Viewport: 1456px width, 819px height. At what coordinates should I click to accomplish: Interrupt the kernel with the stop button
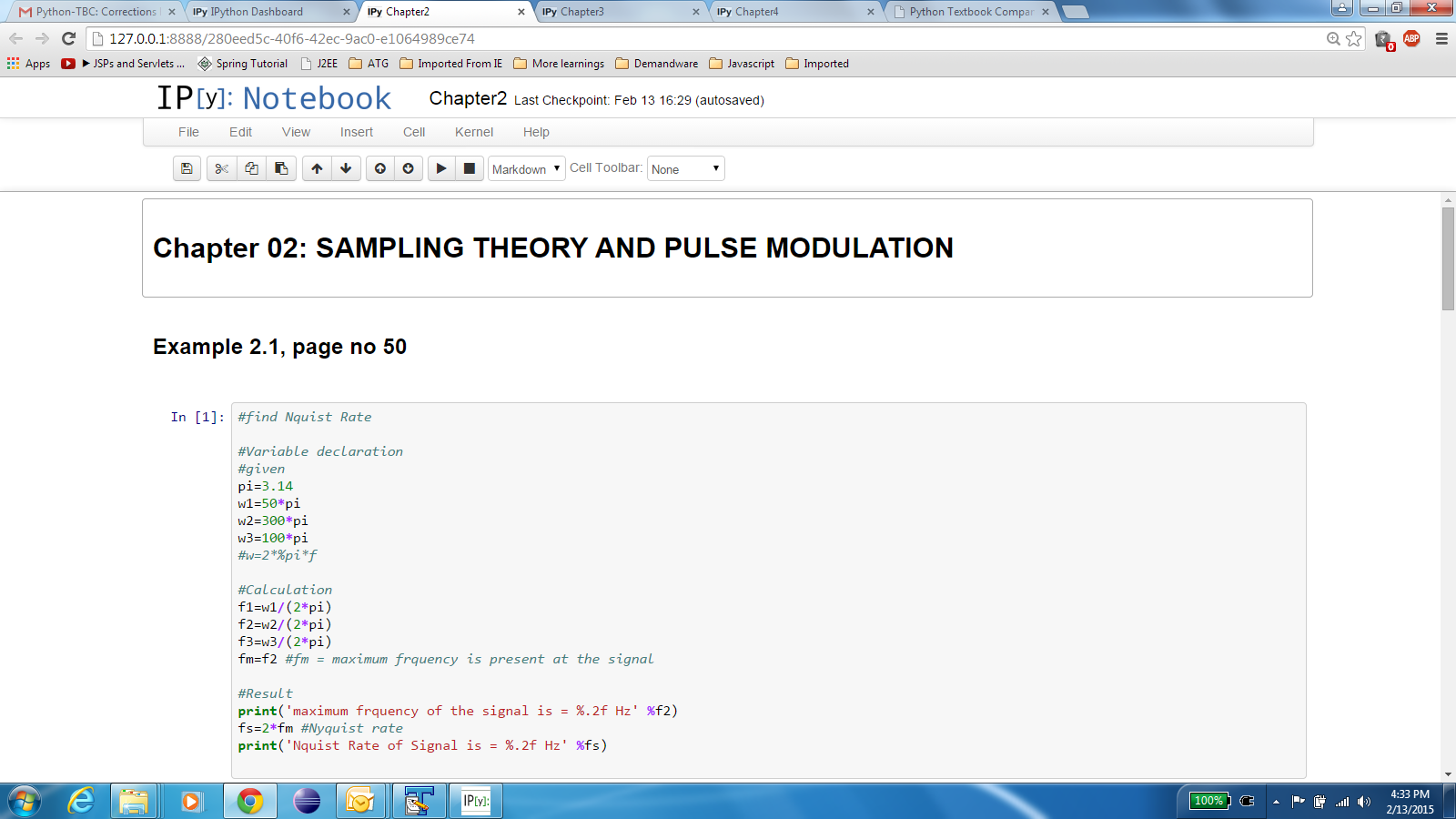(x=470, y=168)
